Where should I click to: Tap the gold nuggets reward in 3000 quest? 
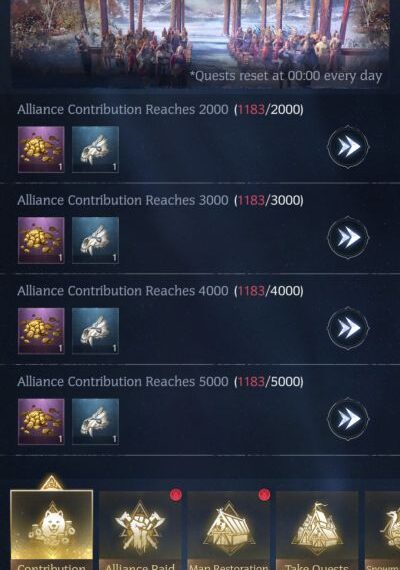coord(41,240)
